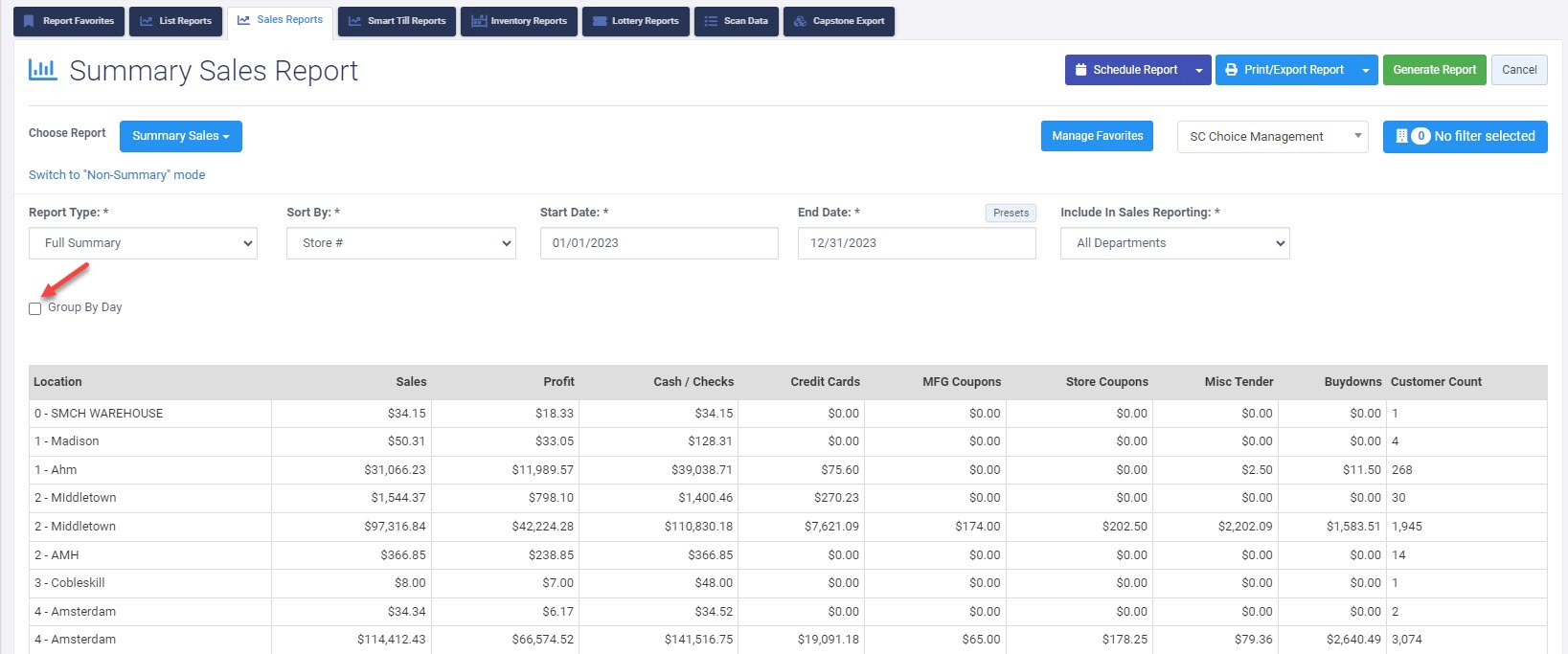Click the calendar icon in Schedule Report button
The image size is (1568, 654).
[1080, 70]
